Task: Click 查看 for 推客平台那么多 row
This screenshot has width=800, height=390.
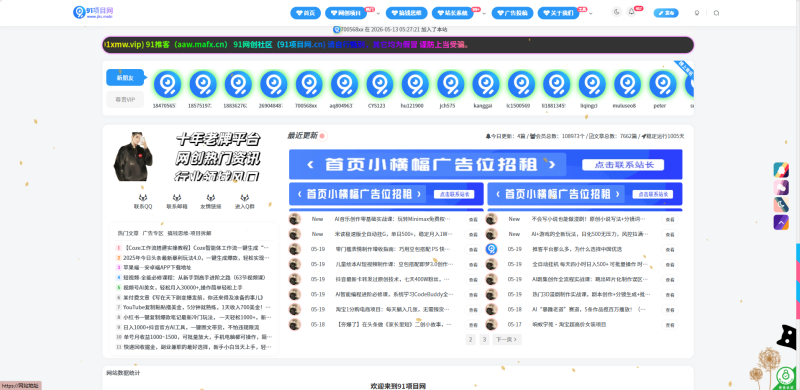Action: [x=670, y=250]
